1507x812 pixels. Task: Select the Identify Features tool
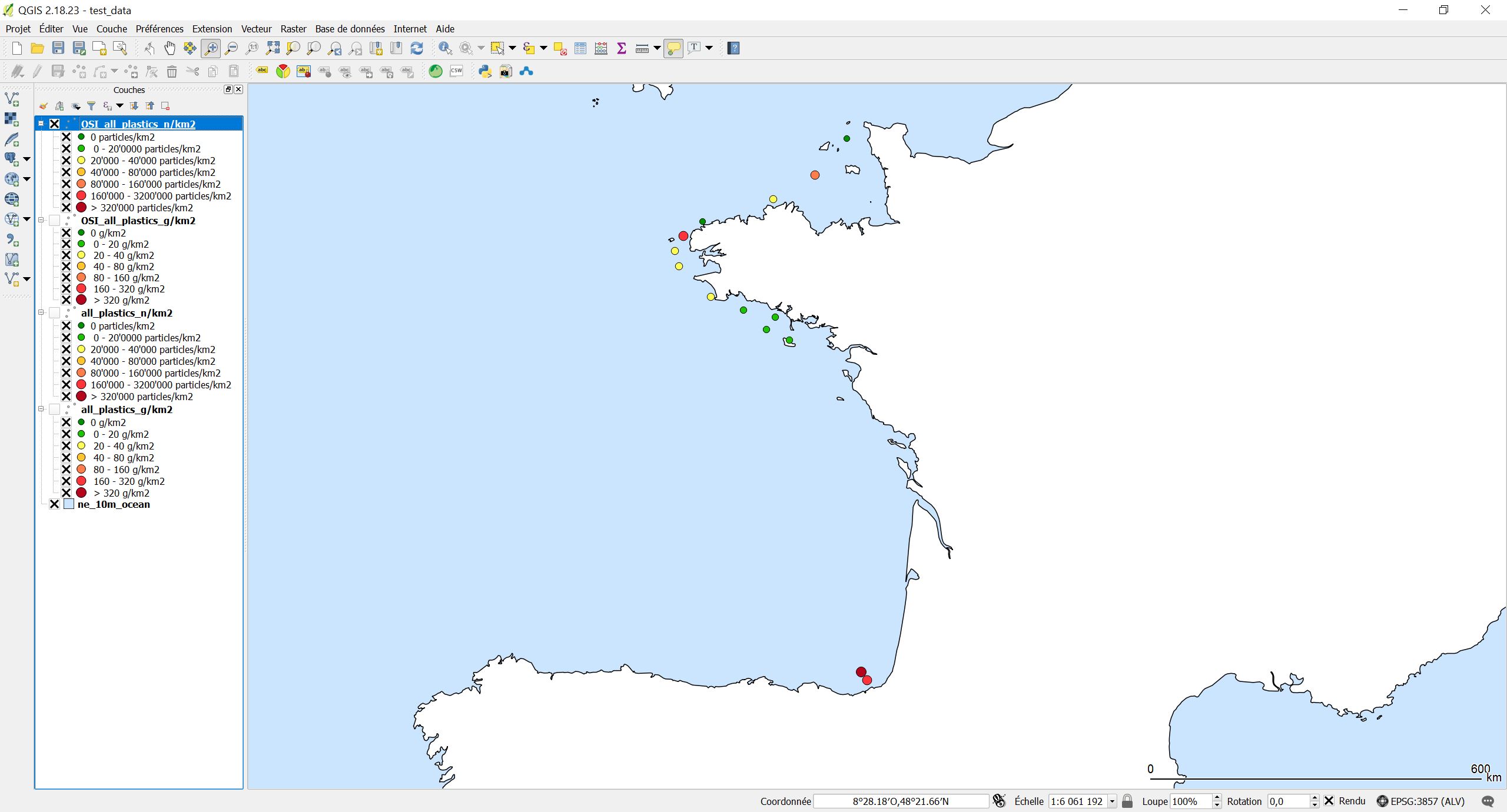tap(446, 48)
